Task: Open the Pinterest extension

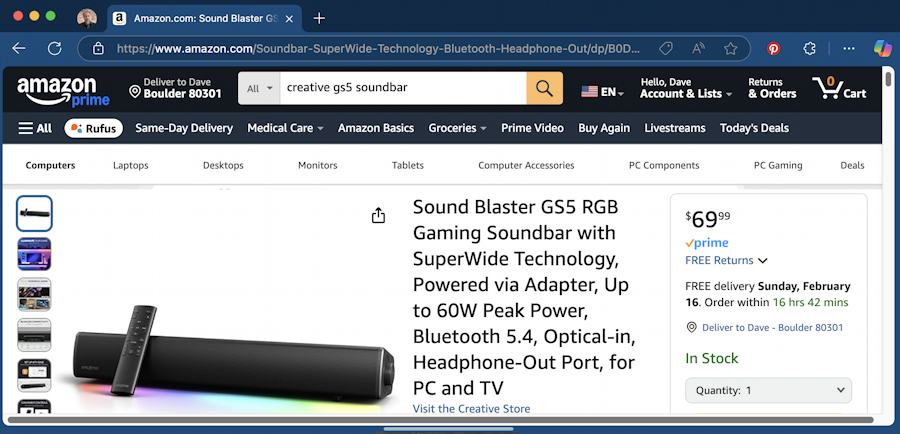Action: point(774,49)
